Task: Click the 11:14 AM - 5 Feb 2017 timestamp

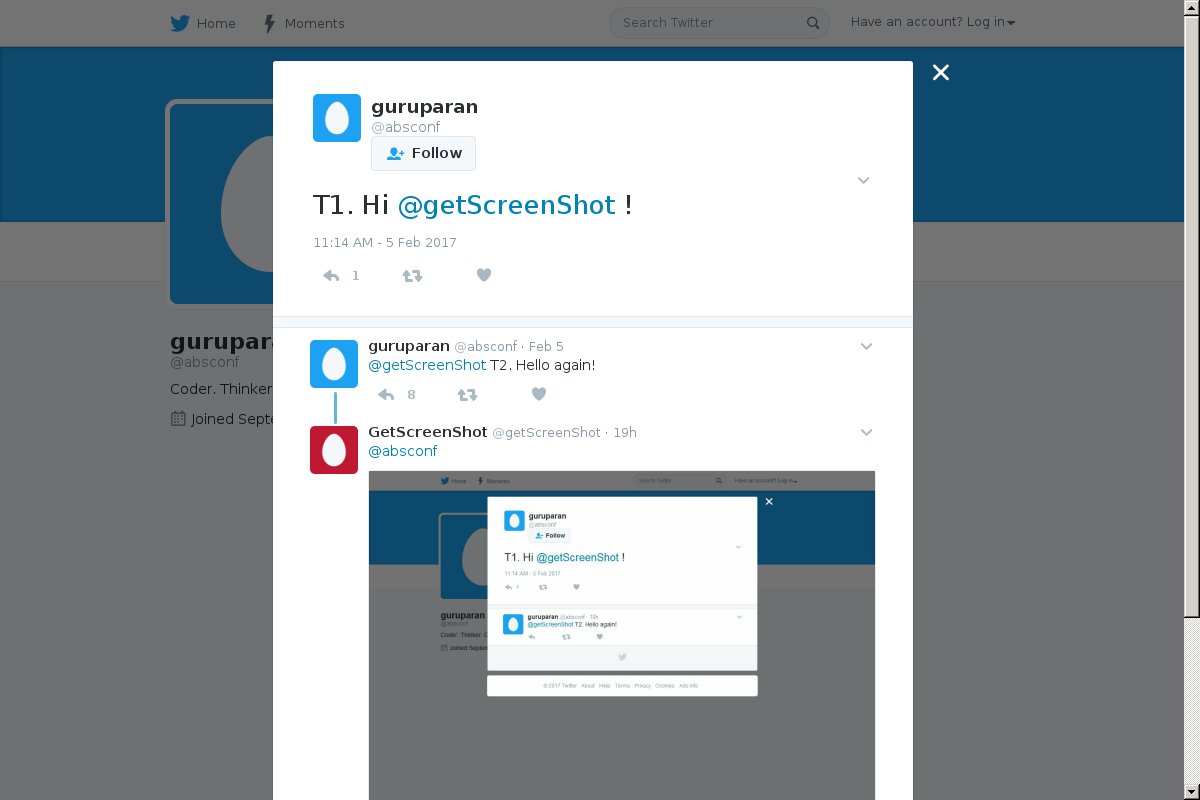Action: (385, 243)
